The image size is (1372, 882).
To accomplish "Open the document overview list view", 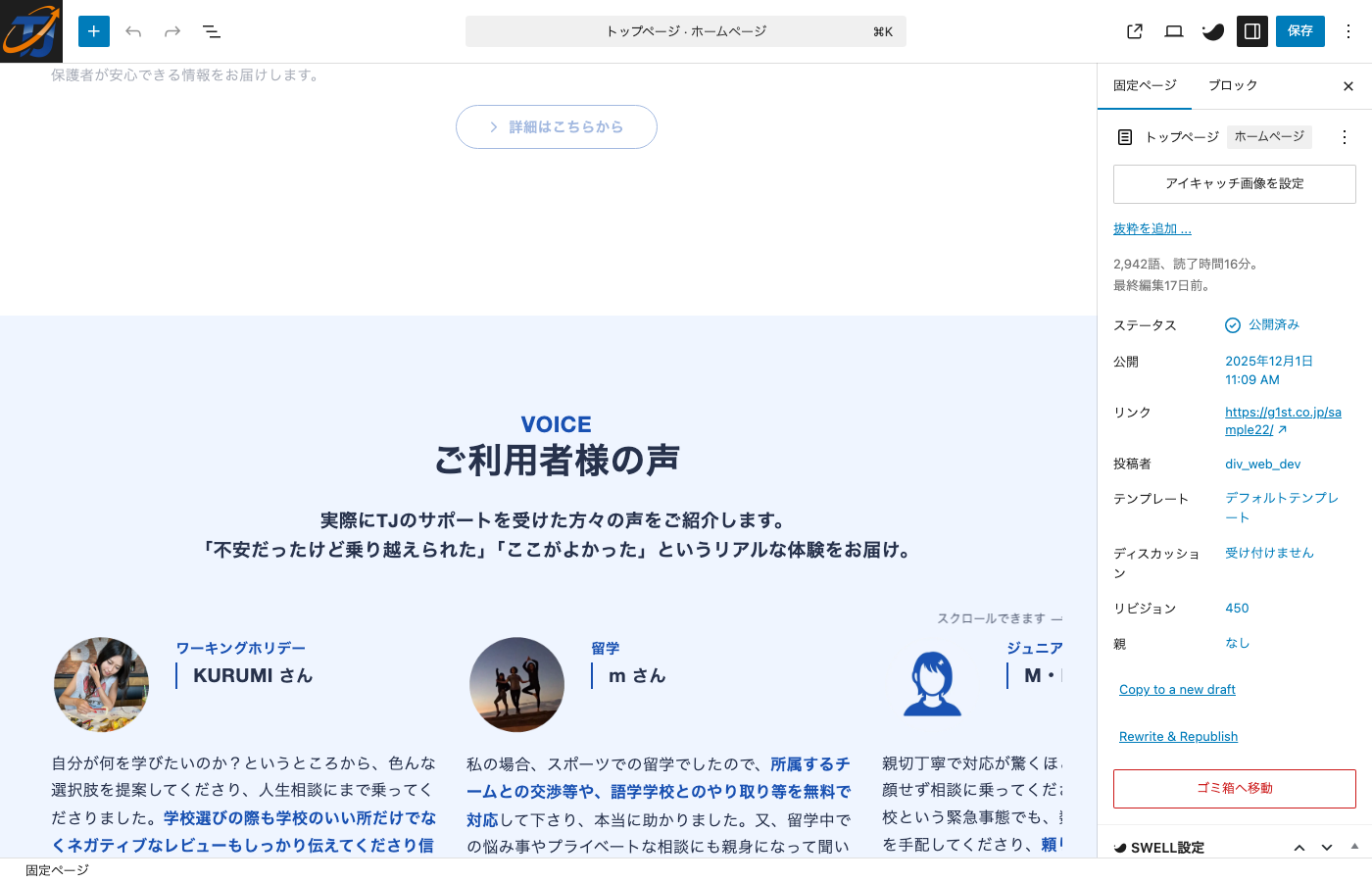I will 212,31.
